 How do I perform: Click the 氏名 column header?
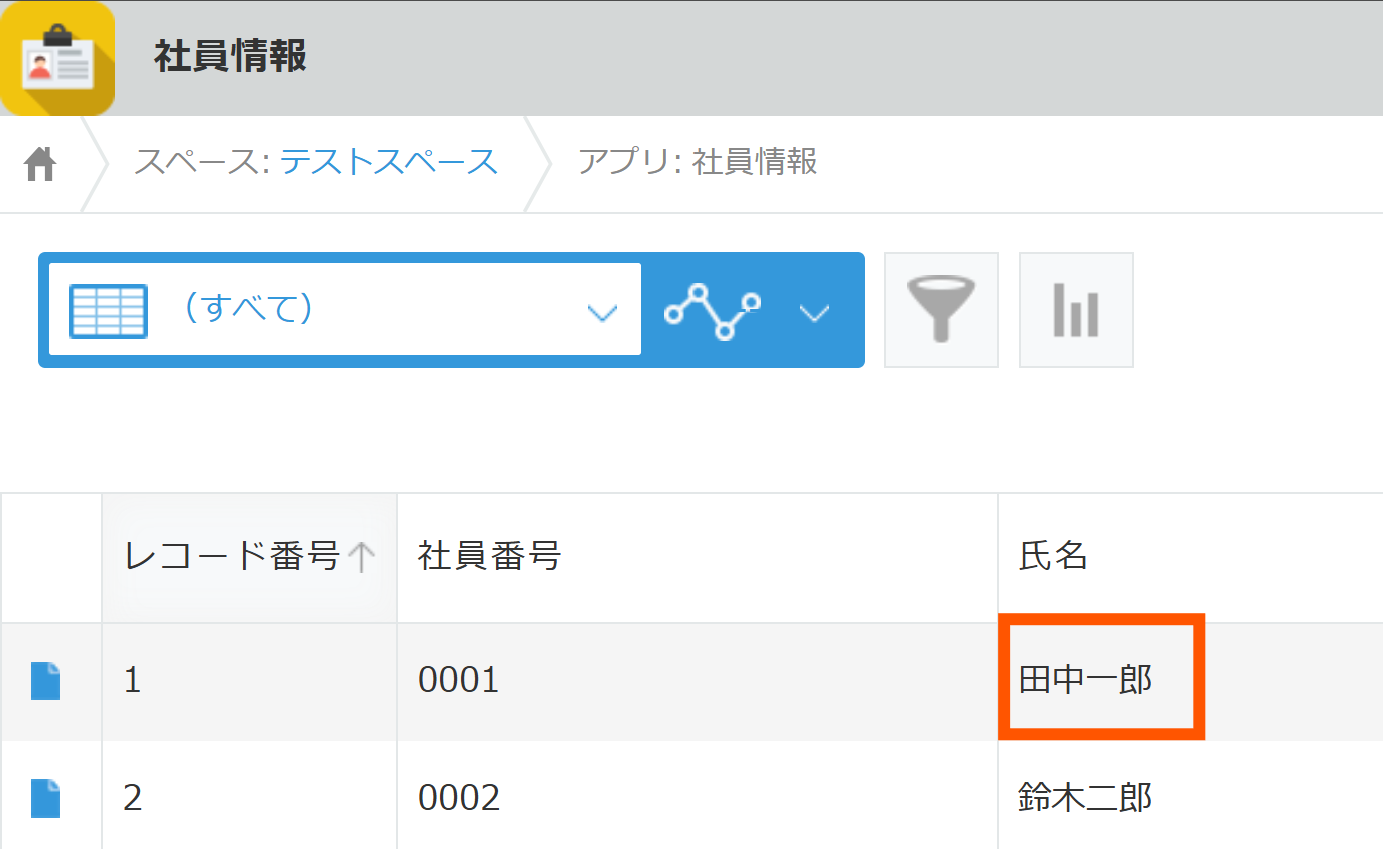pyautogui.click(x=1053, y=555)
